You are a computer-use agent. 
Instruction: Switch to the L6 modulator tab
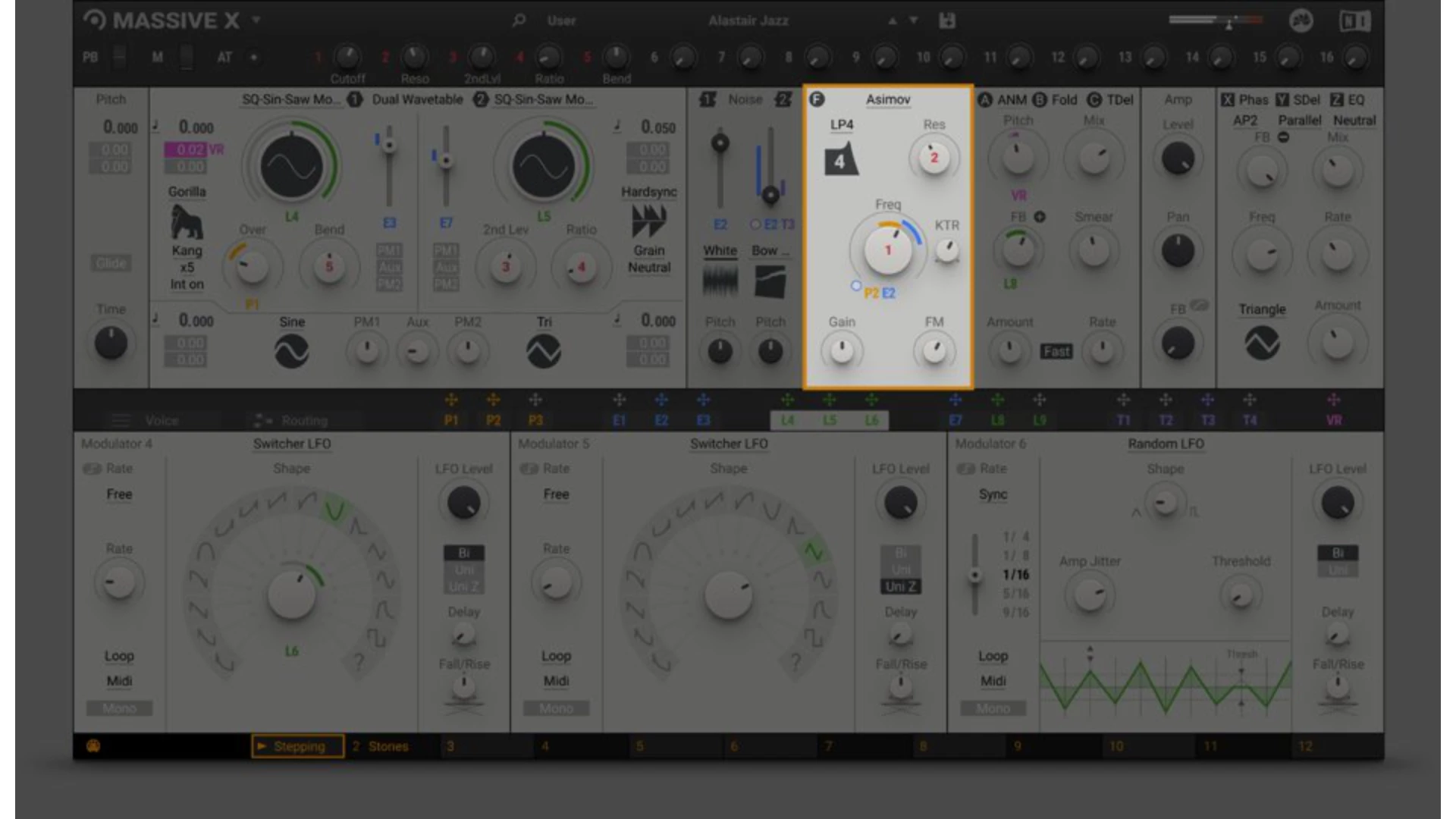click(871, 420)
